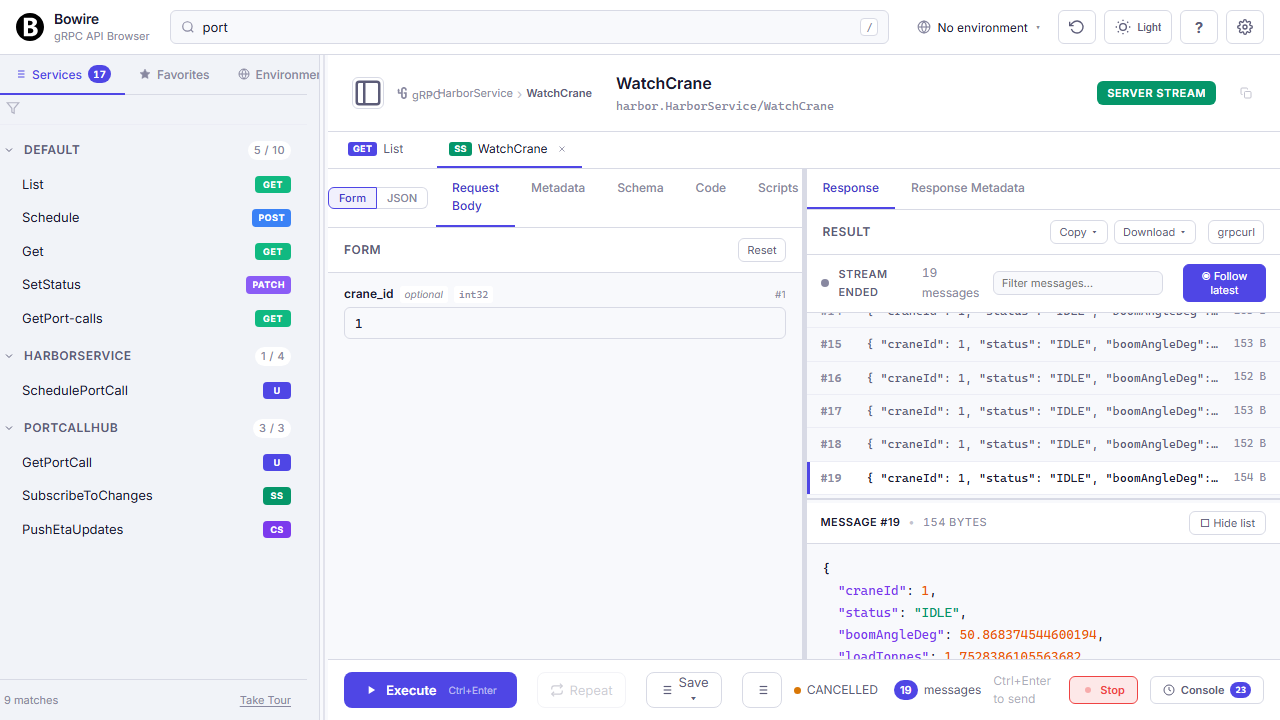Click the gRPC protocol icon in breadcrumb
Viewport: 1280px width, 720px height.
(402, 93)
